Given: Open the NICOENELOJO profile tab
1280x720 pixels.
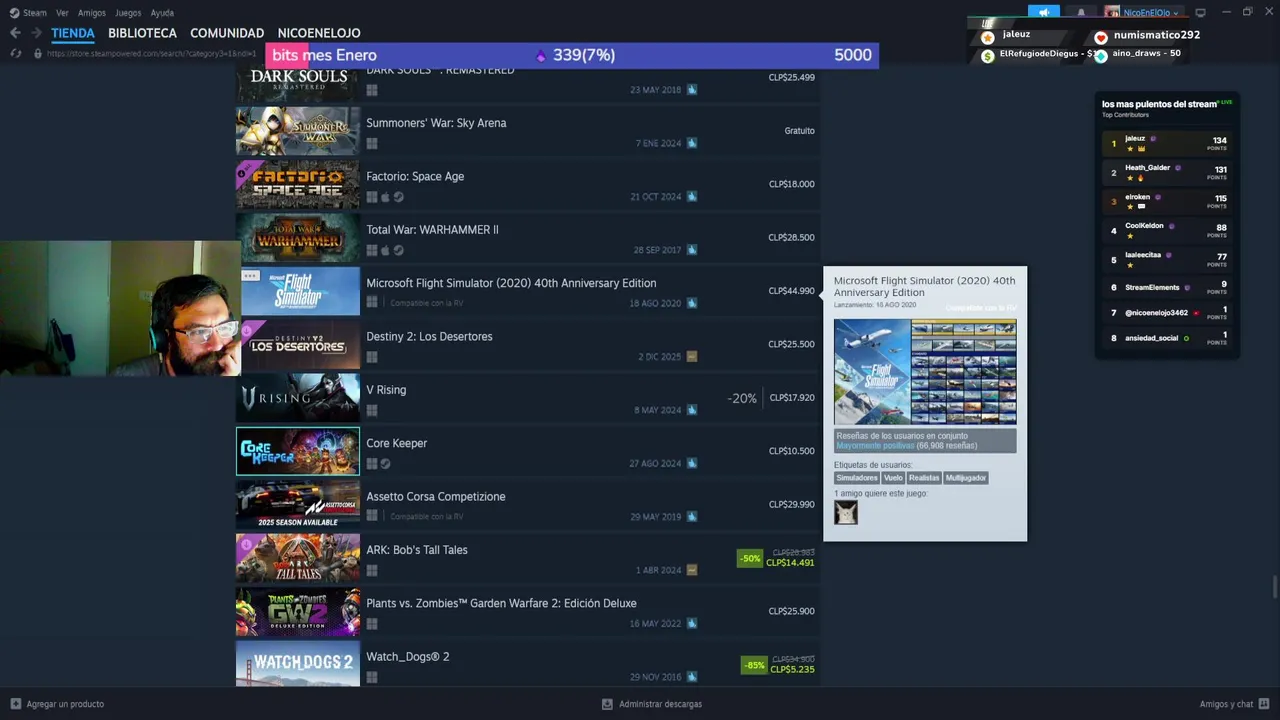Looking at the screenshot, I should 319,33.
